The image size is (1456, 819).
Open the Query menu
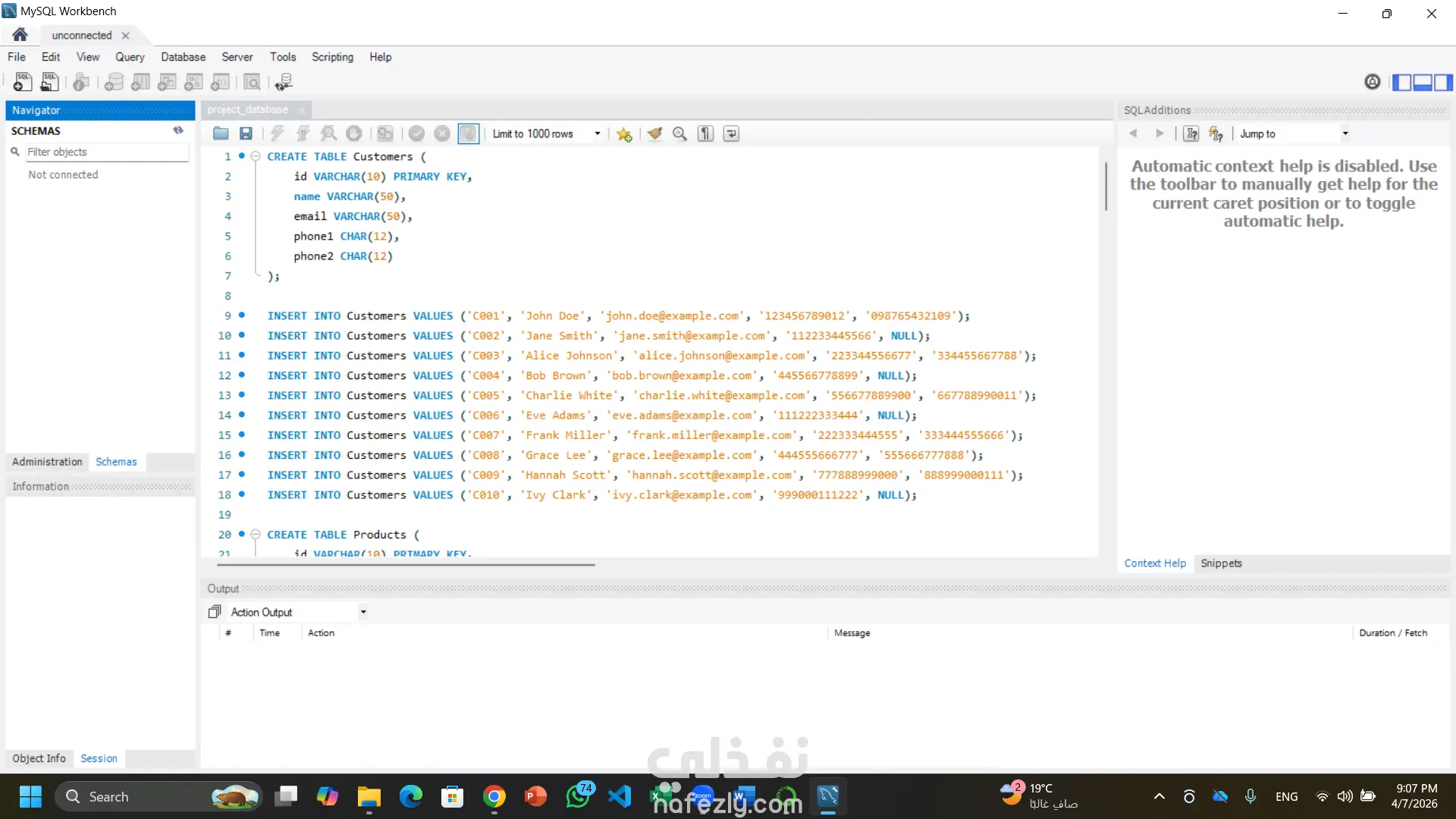tap(130, 57)
